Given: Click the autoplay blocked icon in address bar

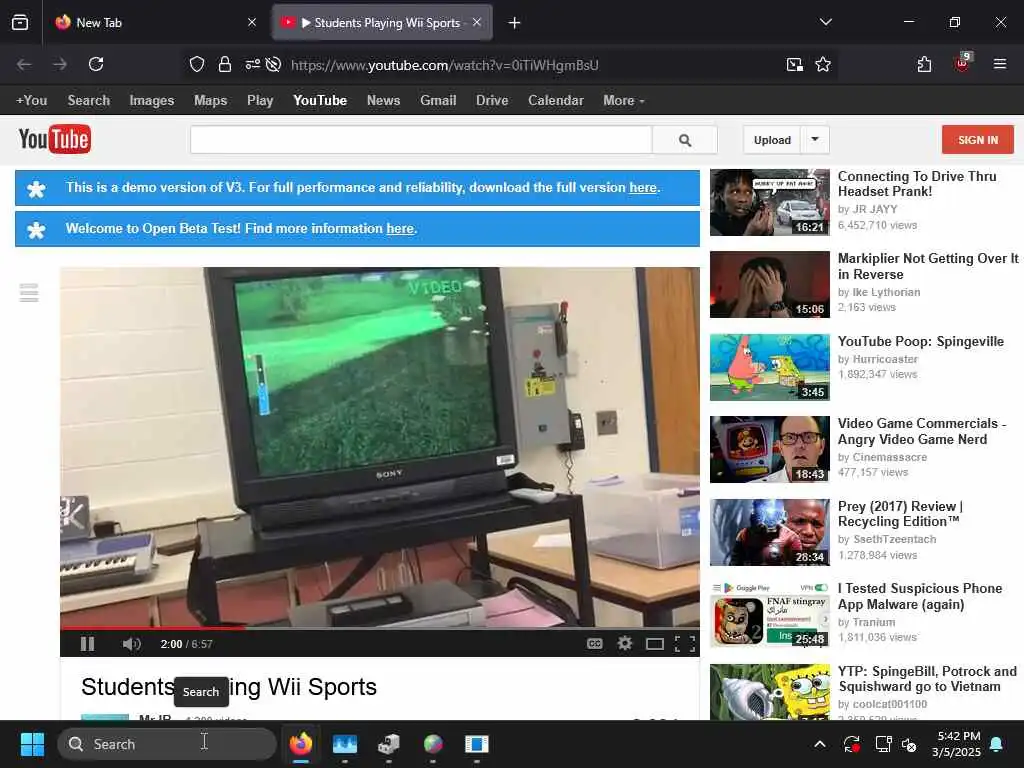Looking at the screenshot, I should 274,64.
